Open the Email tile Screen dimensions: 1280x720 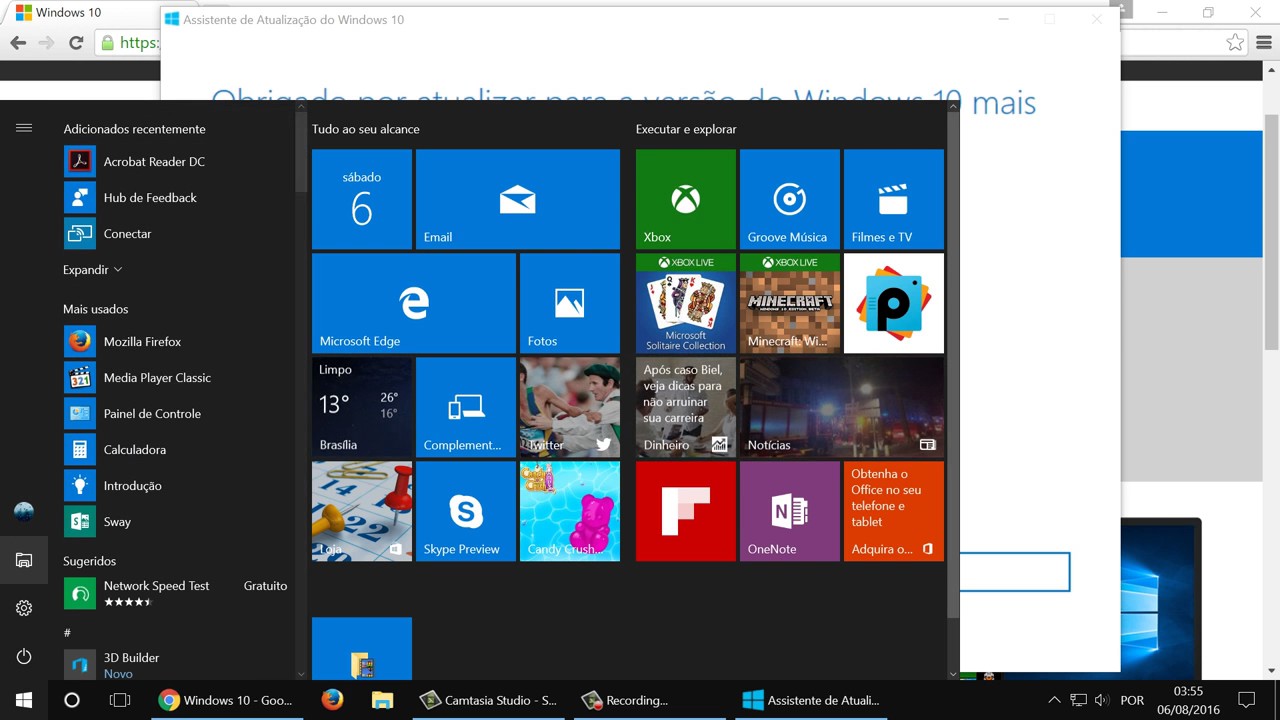517,199
